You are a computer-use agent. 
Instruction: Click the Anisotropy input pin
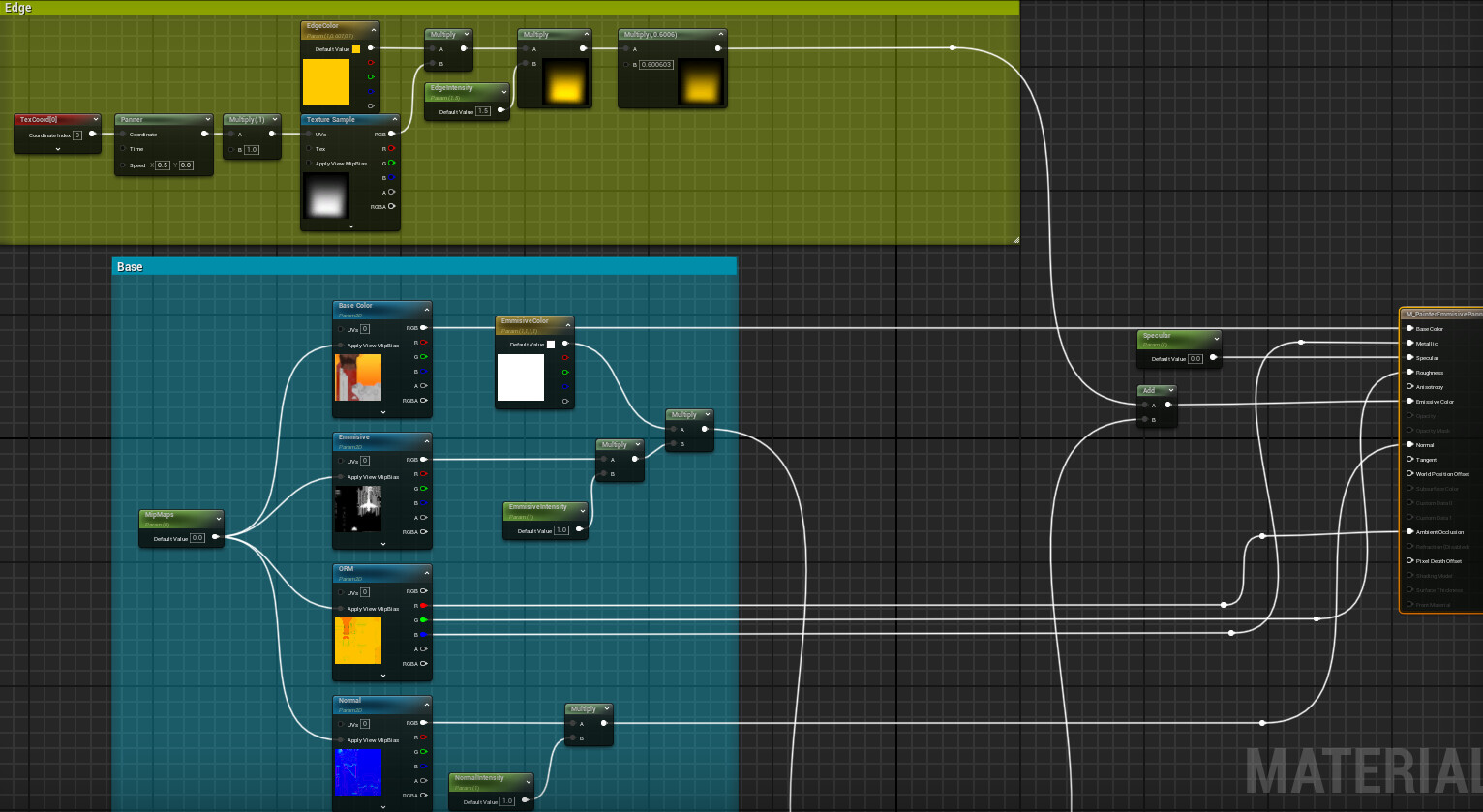(x=1409, y=387)
